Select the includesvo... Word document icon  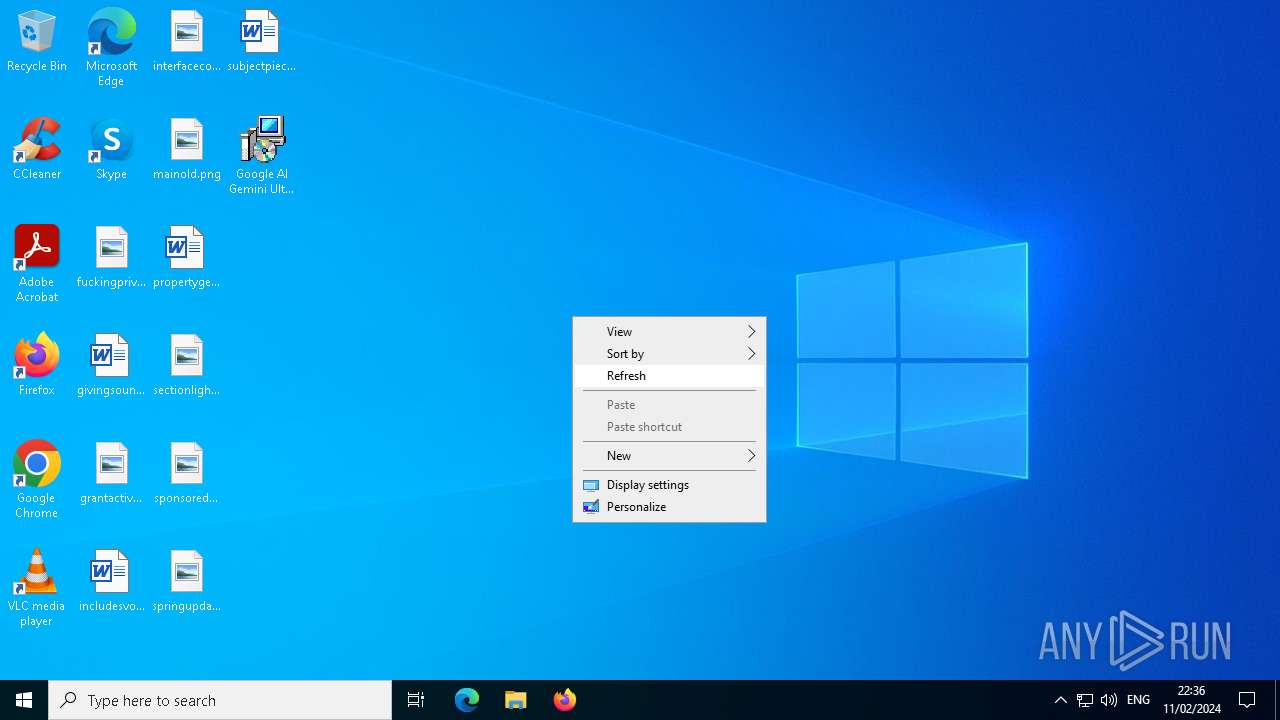click(111, 582)
